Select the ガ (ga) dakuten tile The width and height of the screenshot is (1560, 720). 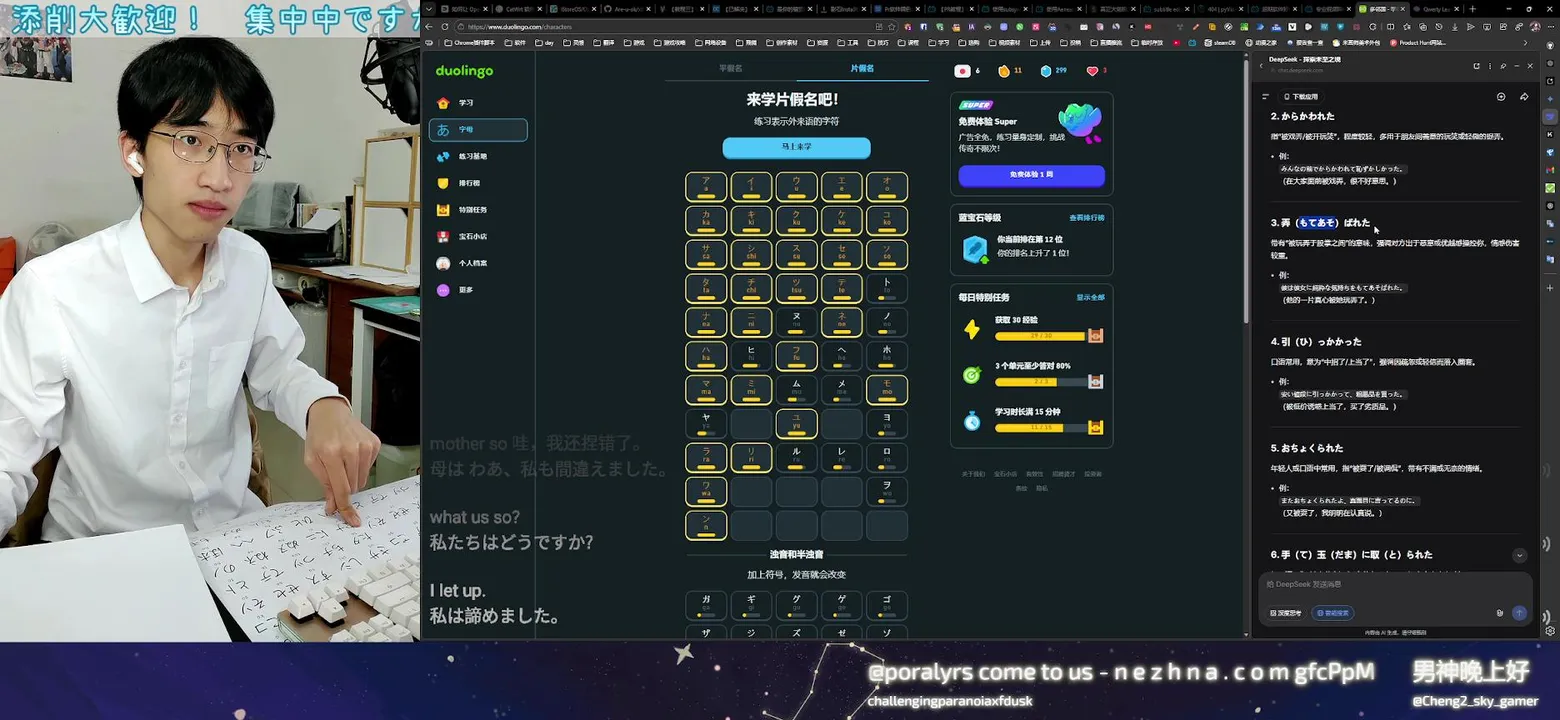click(x=706, y=606)
